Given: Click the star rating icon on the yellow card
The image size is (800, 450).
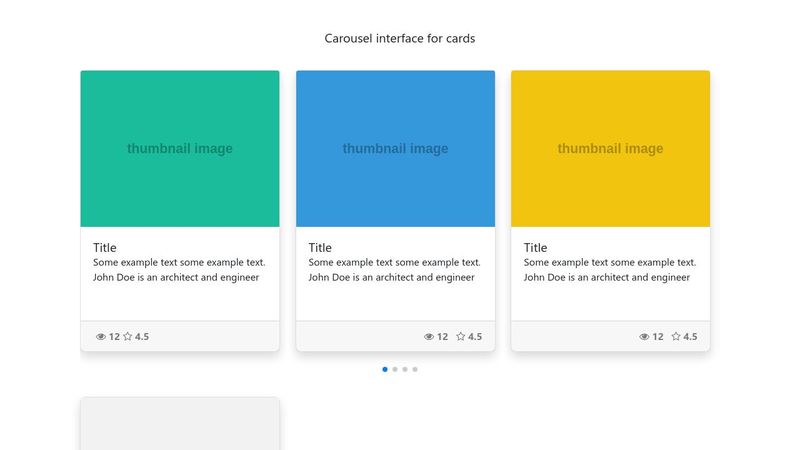Looking at the screenshot, I should [676, 337].
